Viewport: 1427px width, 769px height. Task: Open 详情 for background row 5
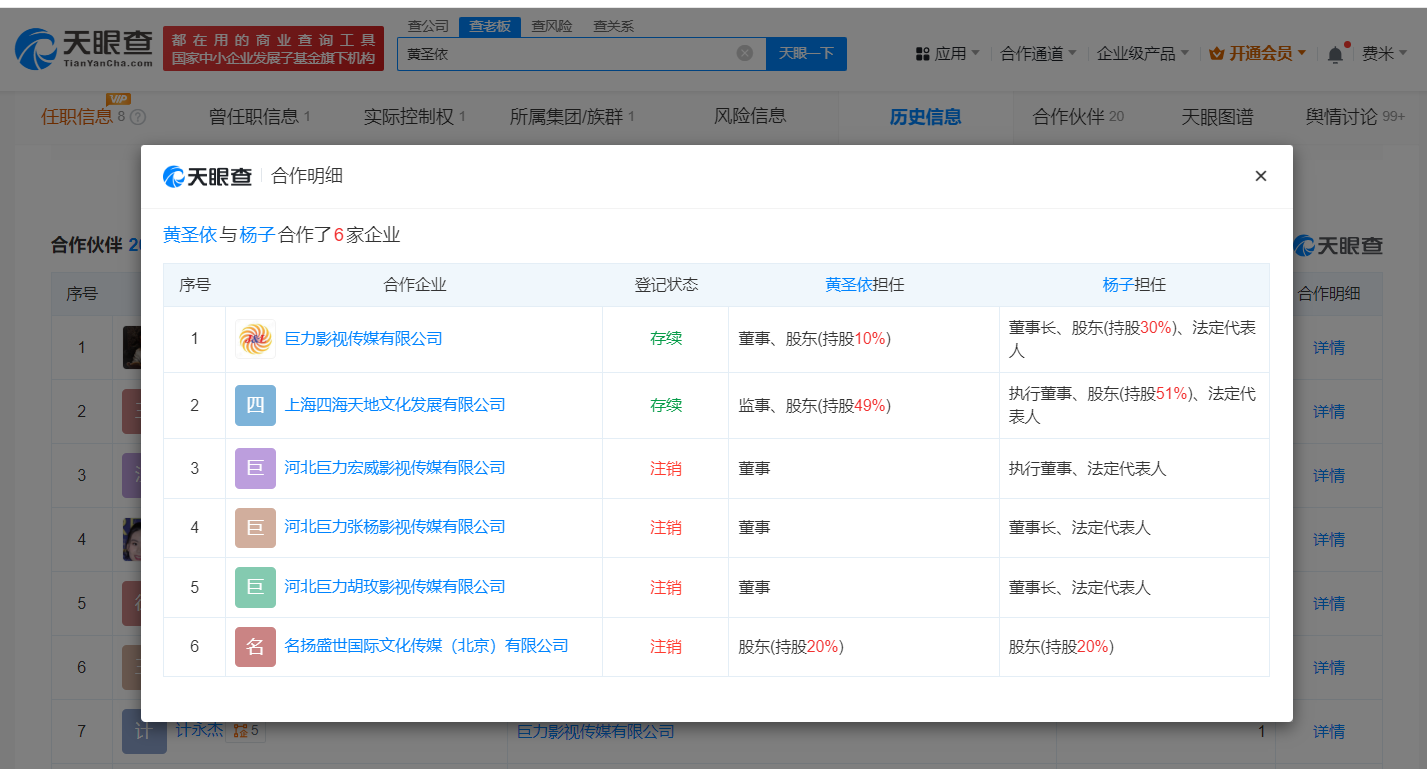(1329, 604)
